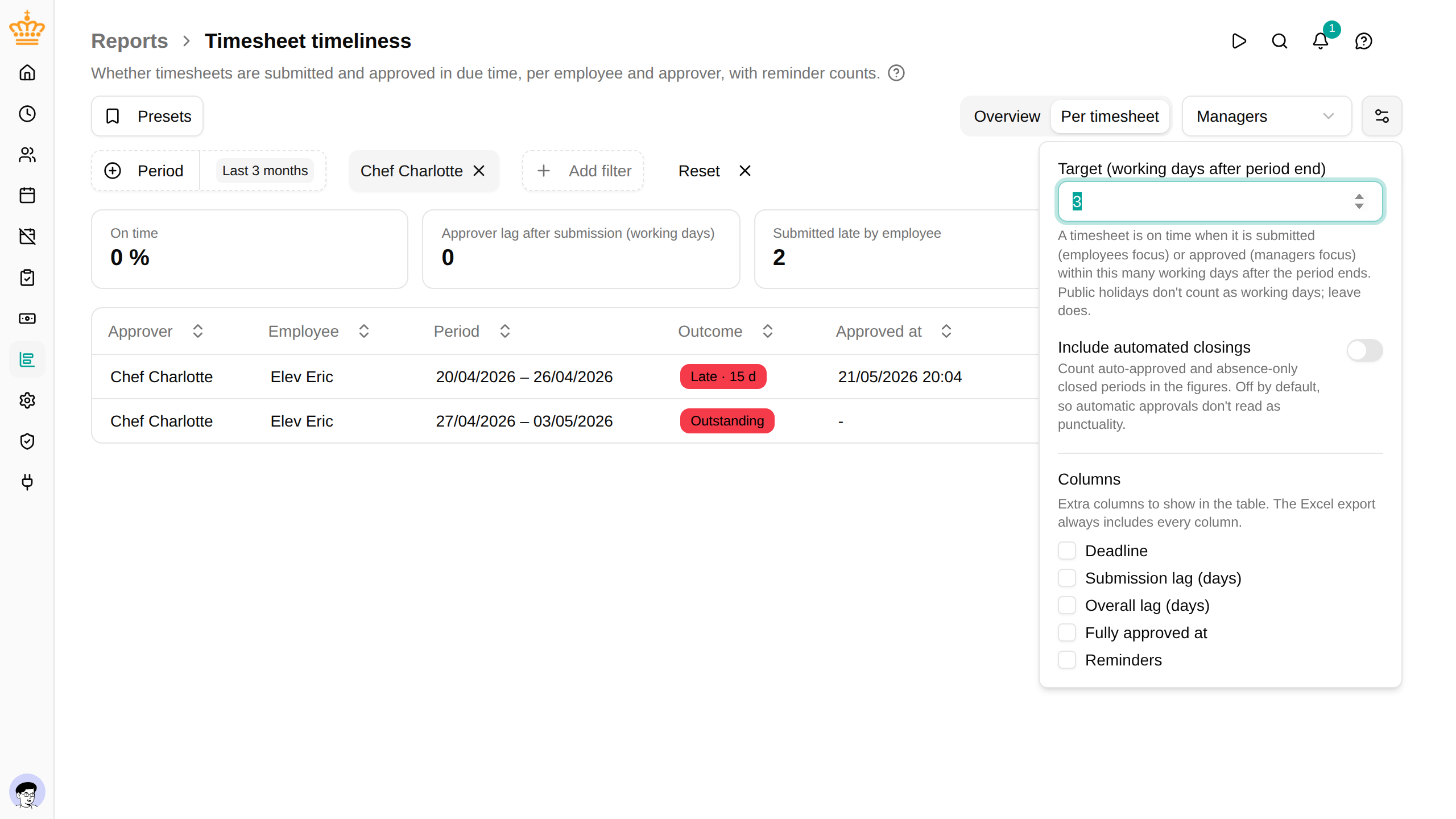This screenshot has height=819, width=1456.
Task: Open the clipboard check sidebar icon
Action: (27, 278)
